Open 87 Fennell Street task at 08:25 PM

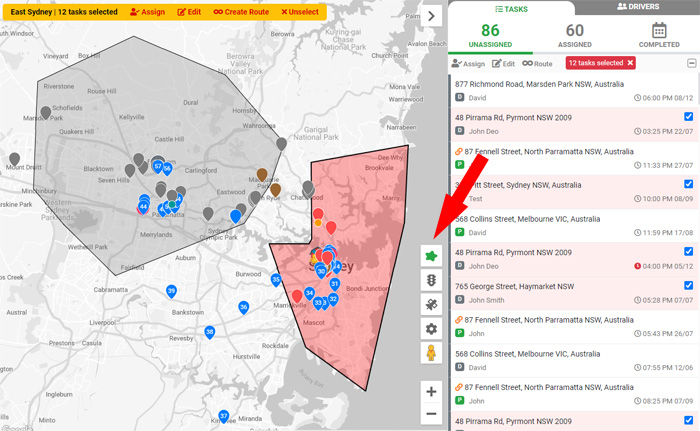(574, 393)
